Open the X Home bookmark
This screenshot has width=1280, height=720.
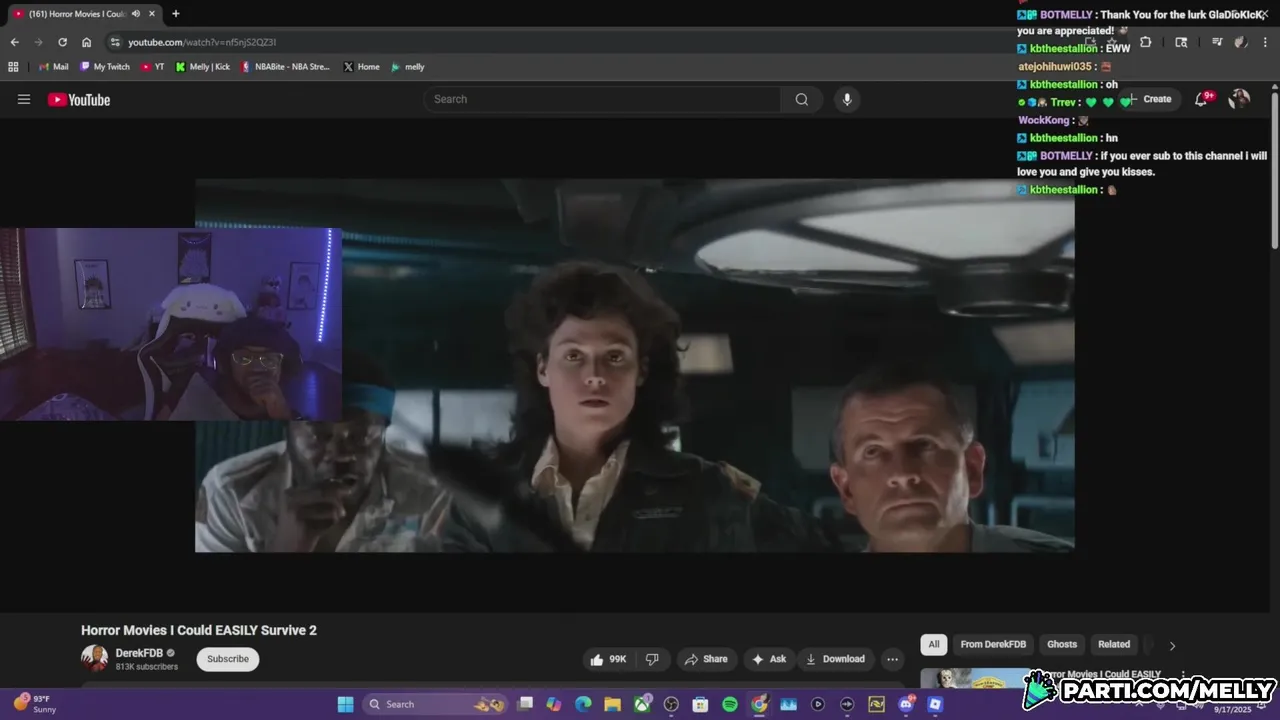[x=361, y=67]
